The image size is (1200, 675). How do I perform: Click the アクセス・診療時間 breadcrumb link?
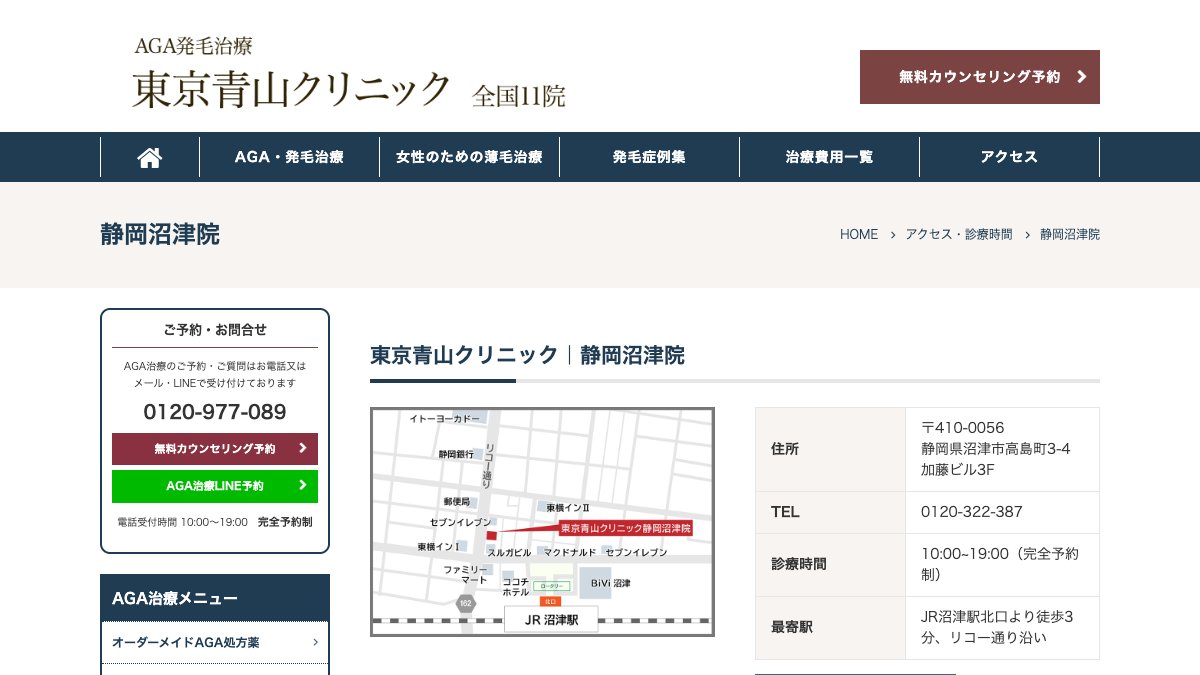(x=959, y=234)
